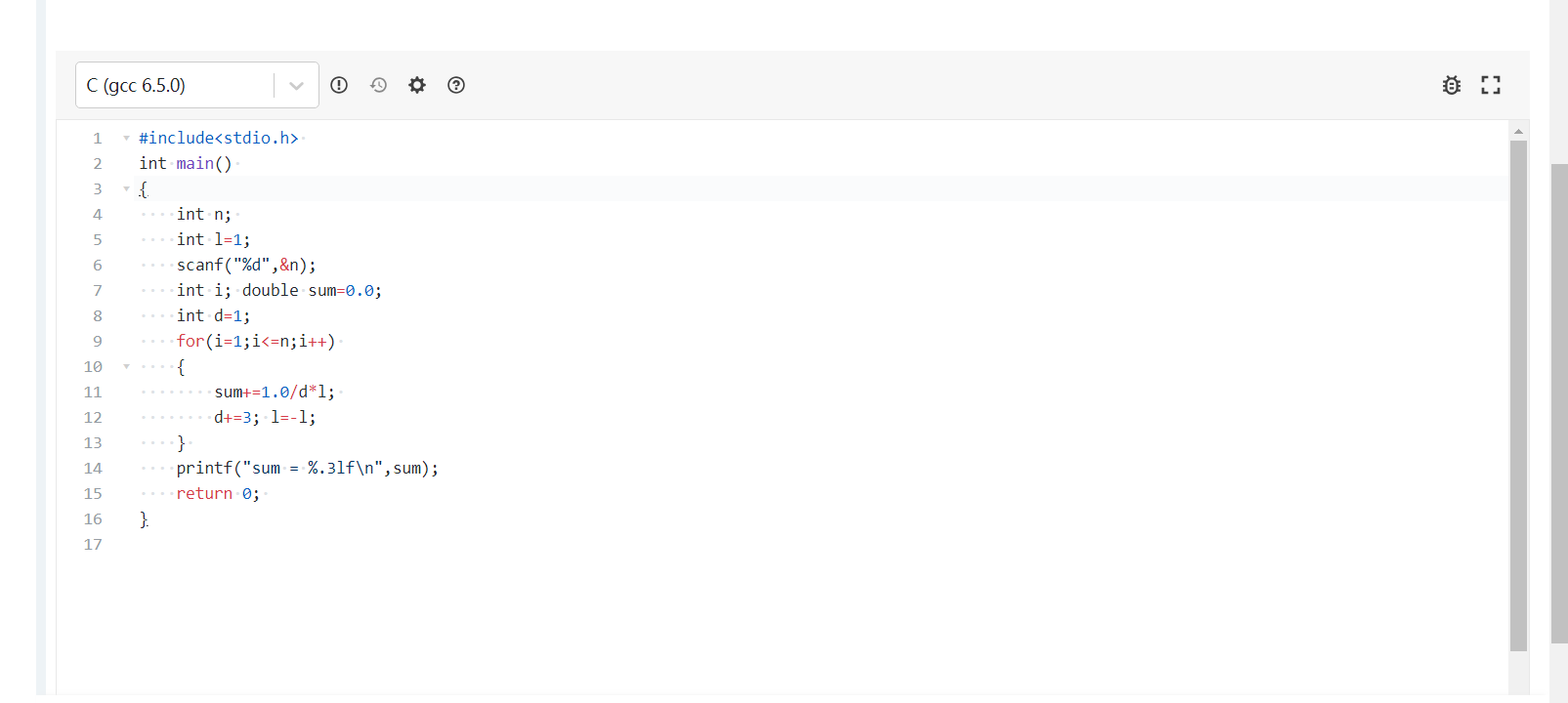Collapse the main function block at line 3
1568x703 pixels.
[x=126, y=188]
